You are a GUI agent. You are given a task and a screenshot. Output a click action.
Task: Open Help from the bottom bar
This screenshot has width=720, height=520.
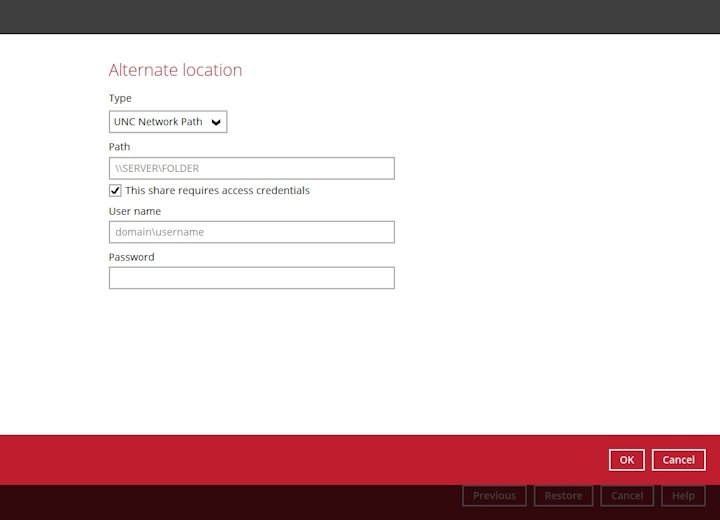(x=683, y=496)
